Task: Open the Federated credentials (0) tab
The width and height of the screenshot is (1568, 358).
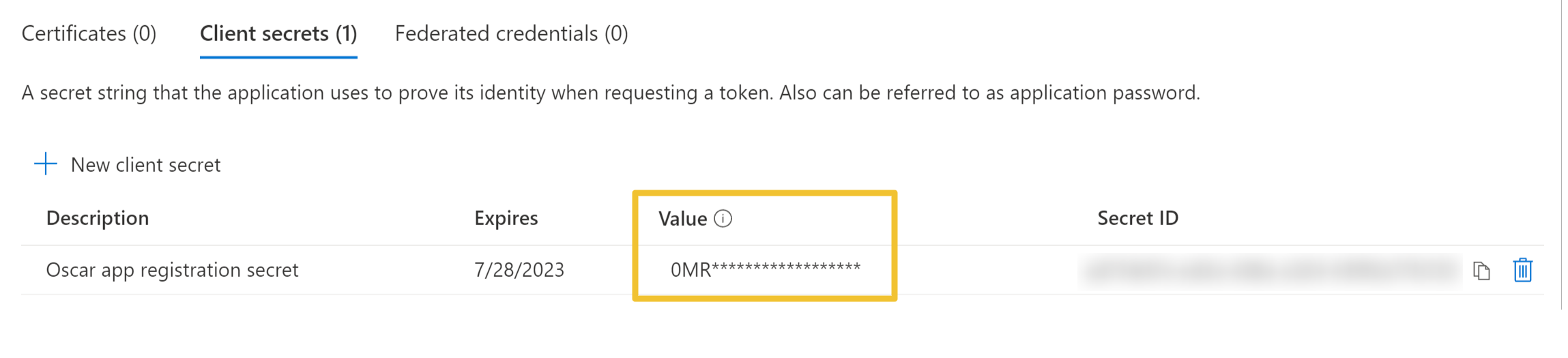Action: [x=512, y=33]
